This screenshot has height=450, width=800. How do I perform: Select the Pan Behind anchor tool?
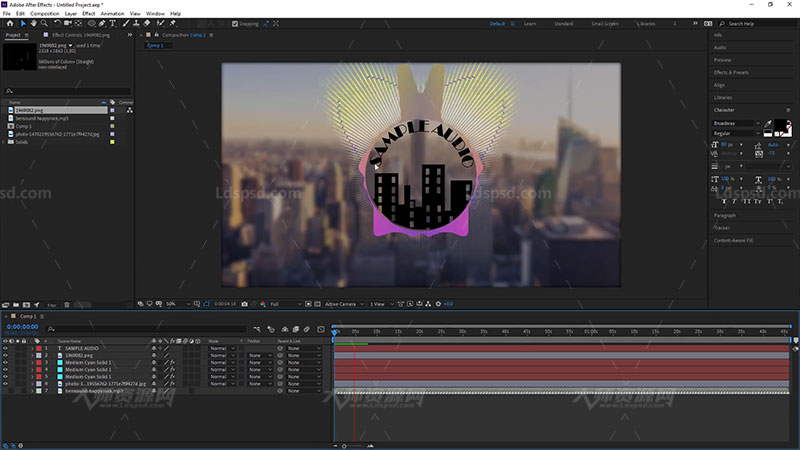[x=78, y=23]
